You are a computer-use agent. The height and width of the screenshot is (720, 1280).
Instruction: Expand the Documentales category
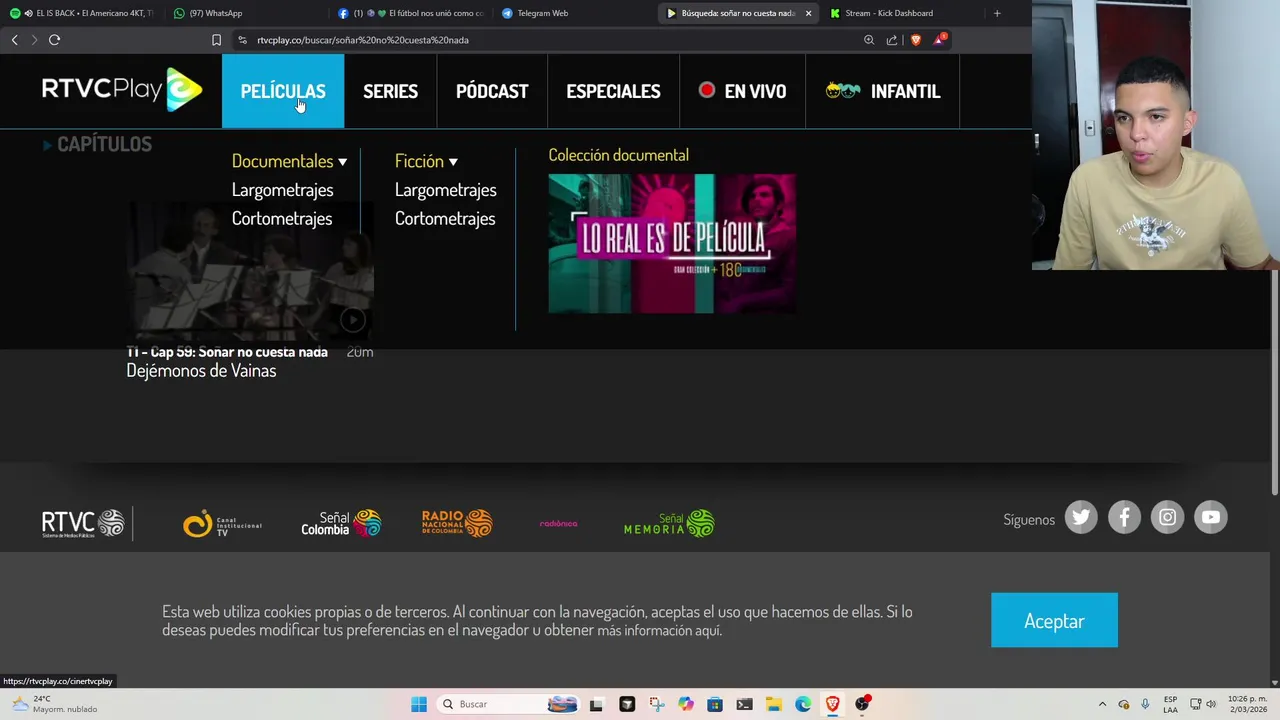pyautogui.click(x=289, y=161)
